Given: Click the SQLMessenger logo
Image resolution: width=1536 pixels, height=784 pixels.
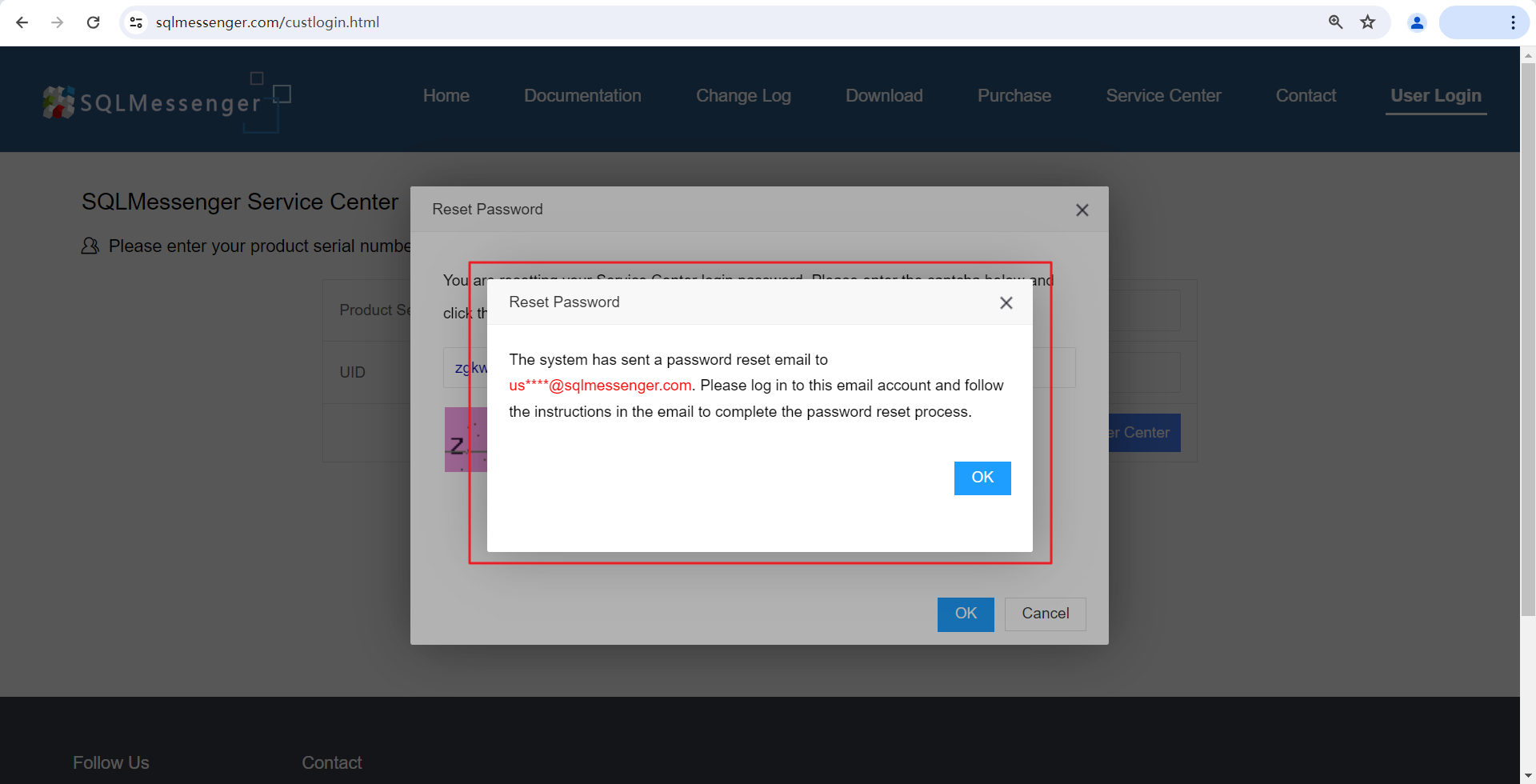Looking at the screenshot, I should click(x=166, y=102).
